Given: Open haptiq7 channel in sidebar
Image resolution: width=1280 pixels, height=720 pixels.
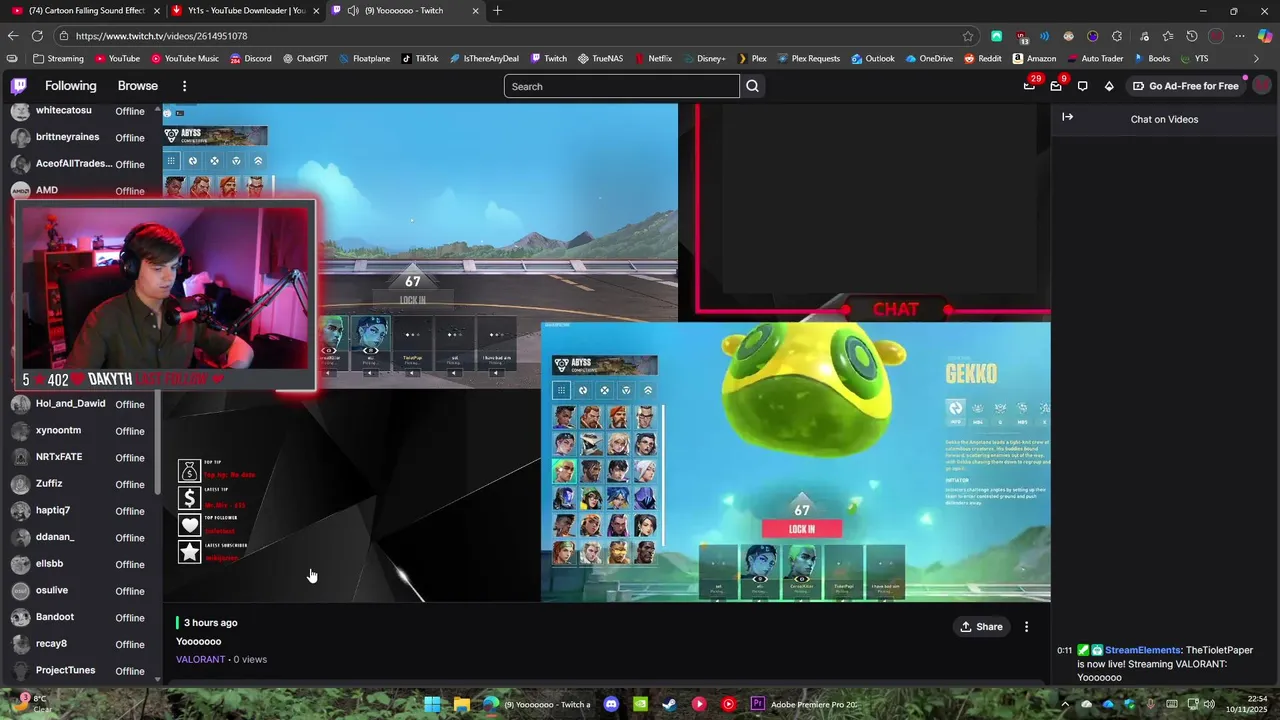Looking at the screenshot, I should point(80,510).
